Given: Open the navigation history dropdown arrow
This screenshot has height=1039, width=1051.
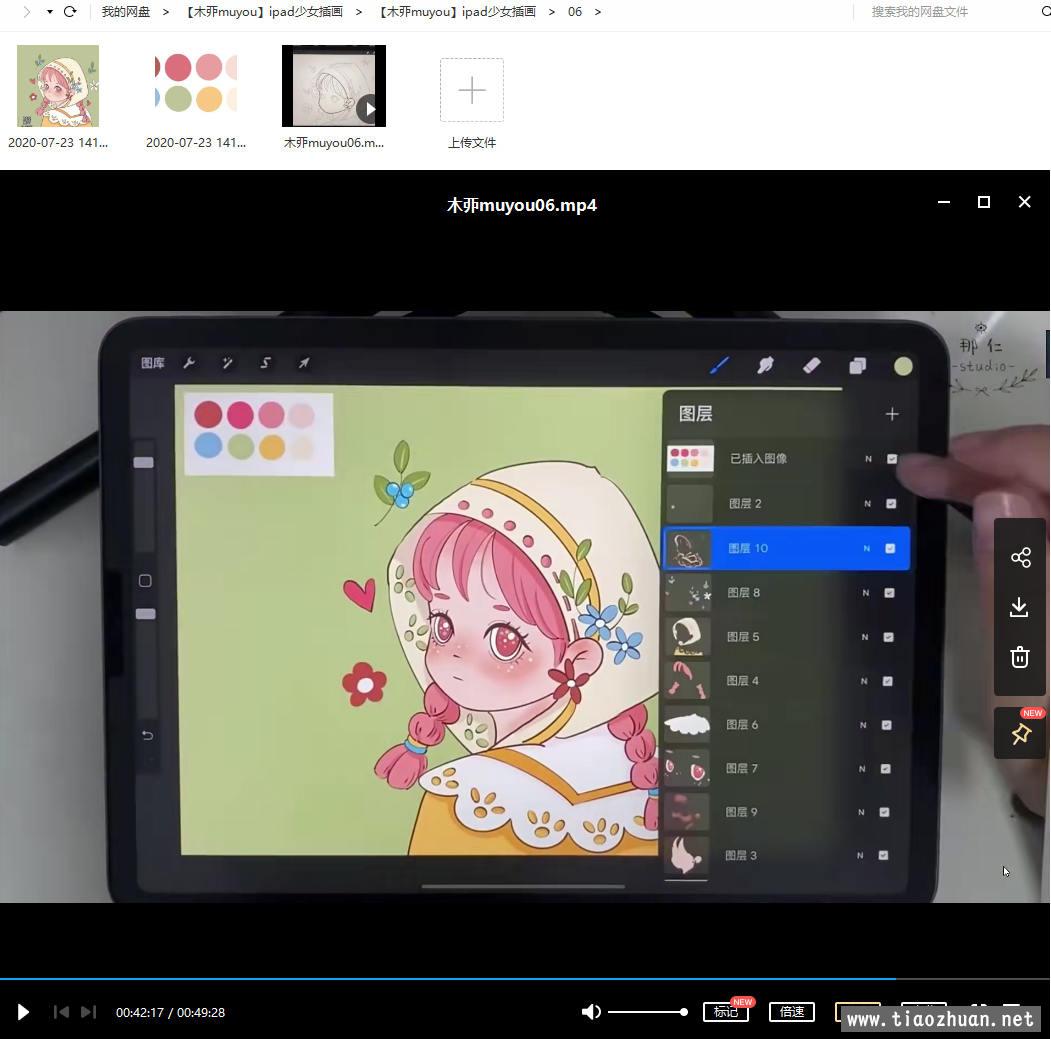Looking at the screenshot, I should [x=49, y=12].
